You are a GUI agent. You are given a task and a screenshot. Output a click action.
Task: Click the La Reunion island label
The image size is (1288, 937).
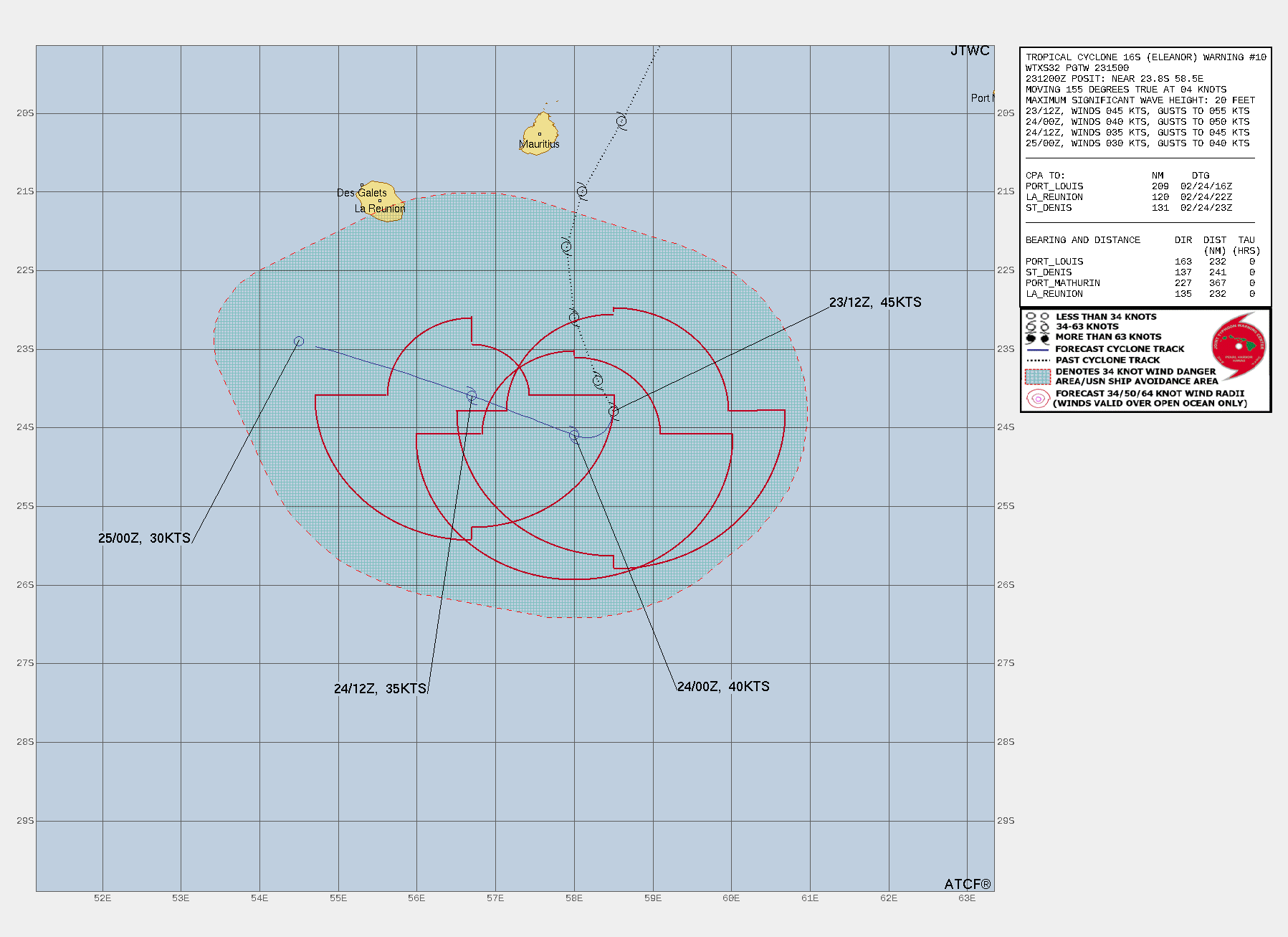coord(379,209)
